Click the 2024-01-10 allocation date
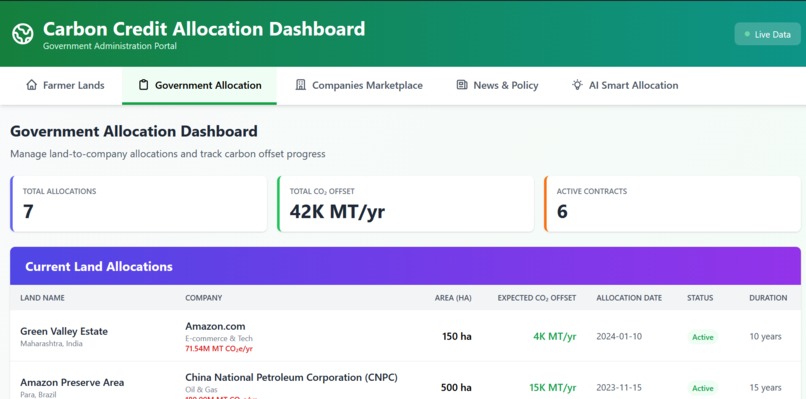 pos(619,337)
